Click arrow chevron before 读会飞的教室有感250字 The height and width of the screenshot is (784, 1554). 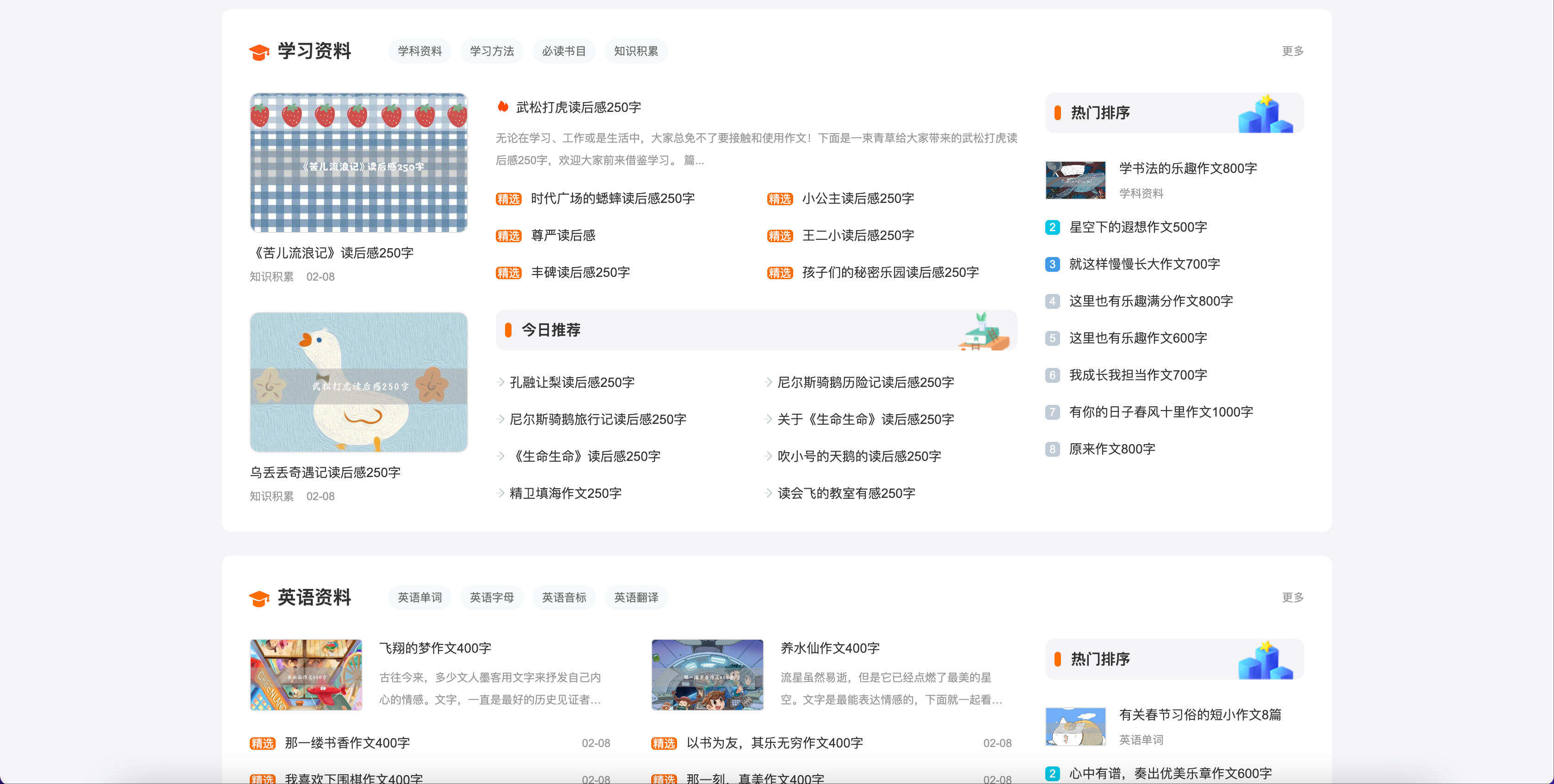768,493
